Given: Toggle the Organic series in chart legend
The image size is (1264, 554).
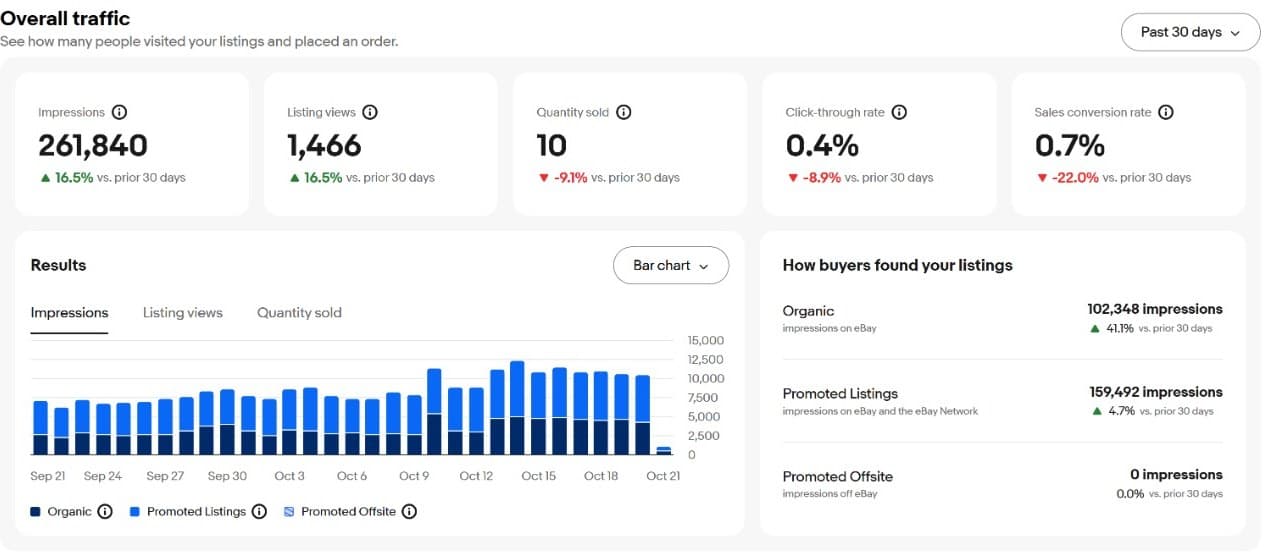Looking at the screenshot, I should (61, 512).
